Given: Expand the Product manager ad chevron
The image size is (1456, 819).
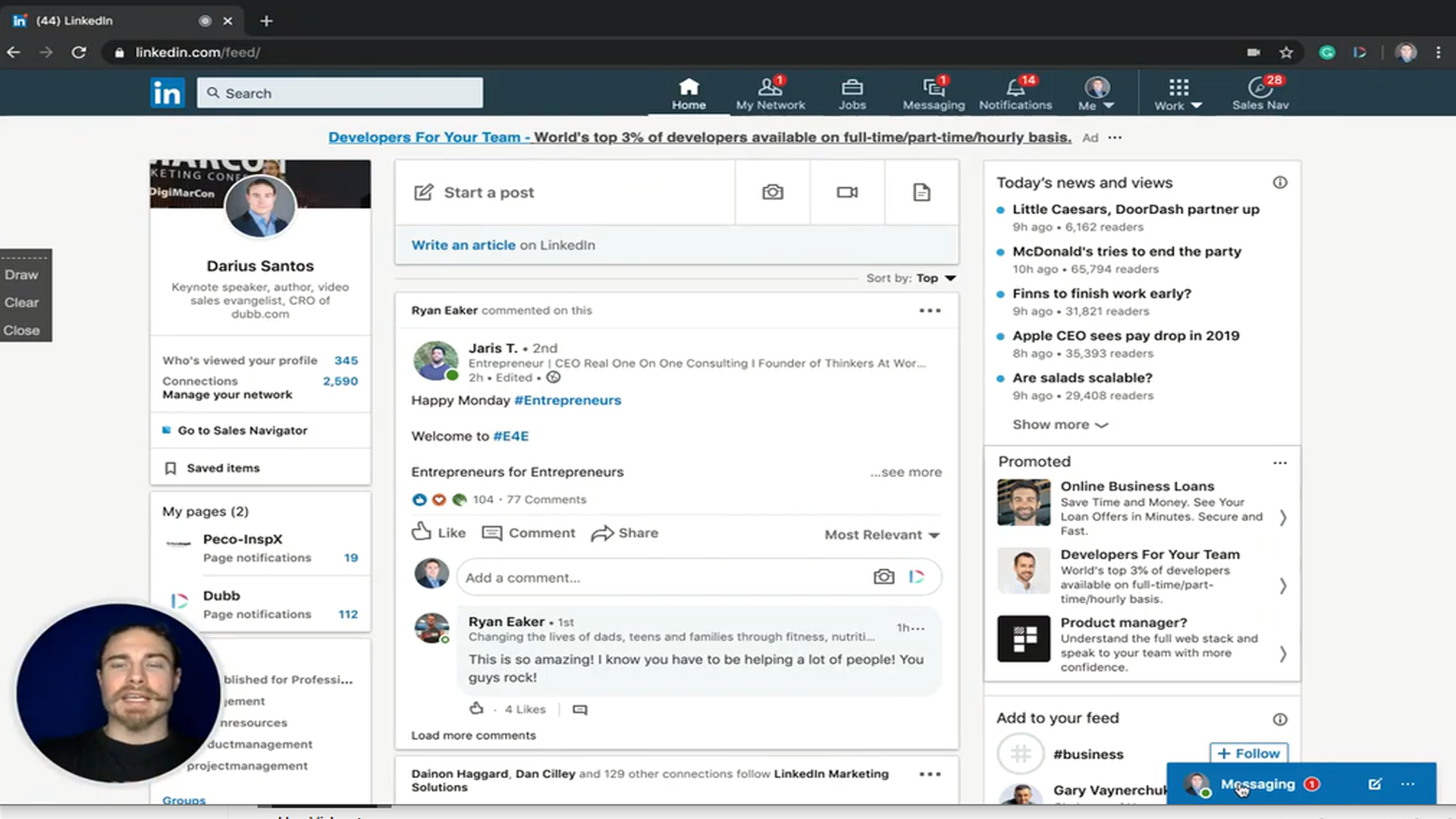Looking at the screenshot, I should point(1282,654).
